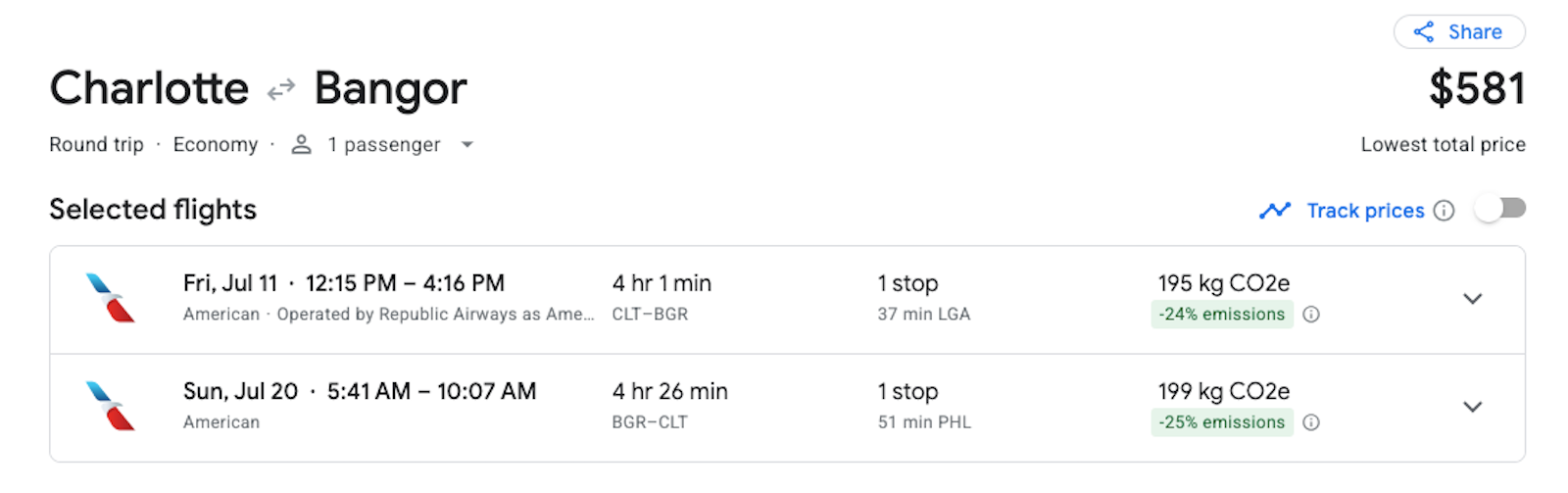This screenshot has height=493, width=1568.
Task: Expand the Fri, Jul 11 flight details
Action: [x=1472, y=299]
